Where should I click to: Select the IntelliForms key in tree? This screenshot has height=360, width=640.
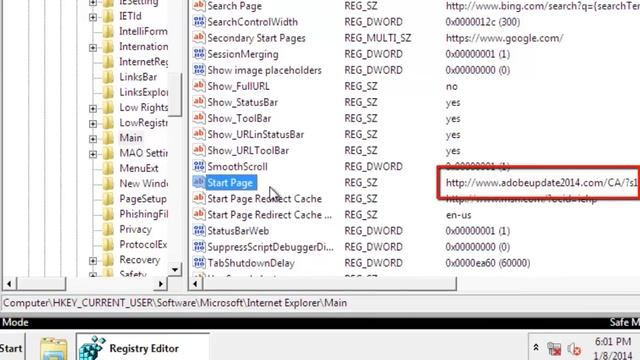point(143,31)
